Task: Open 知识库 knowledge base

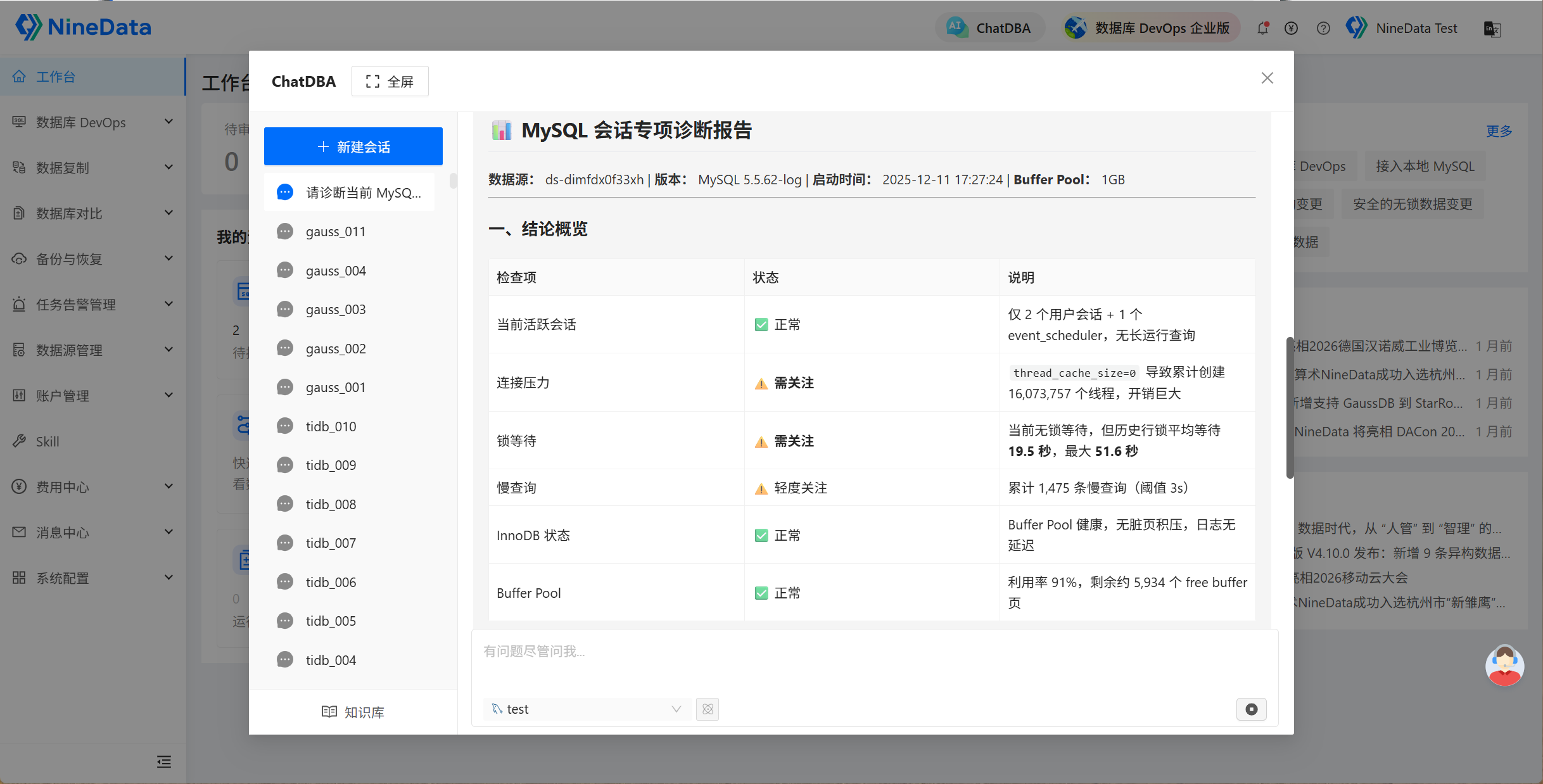Action: point(353,712)
